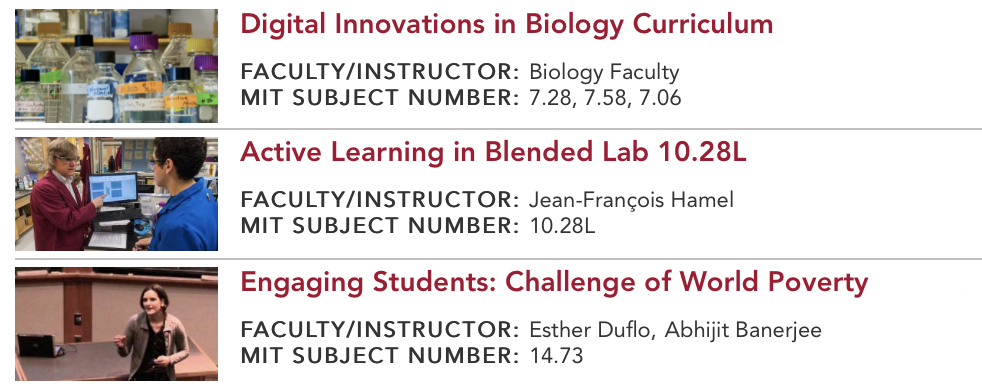Select instructor Esther Duflo
982x392 pixels.
tap(592, 330)
